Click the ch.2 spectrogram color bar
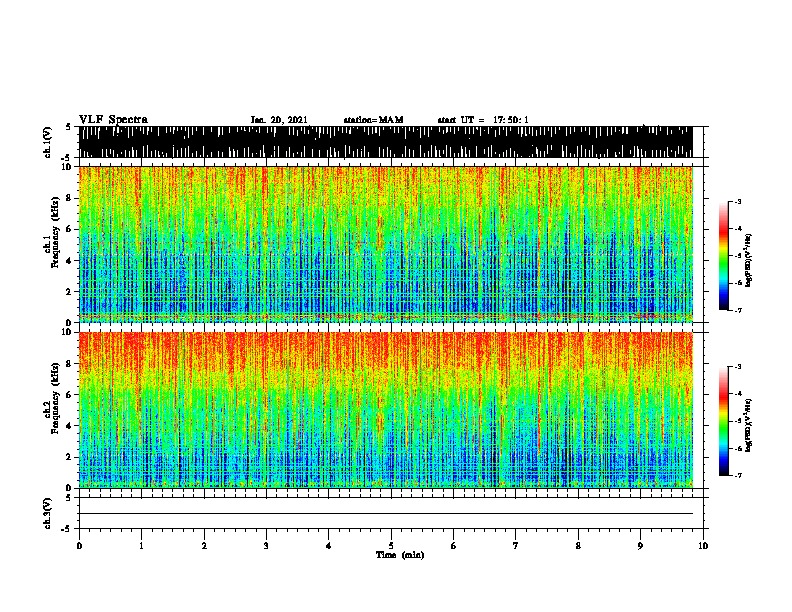Viewport: 792px width, 612px height. pos(723,421)
